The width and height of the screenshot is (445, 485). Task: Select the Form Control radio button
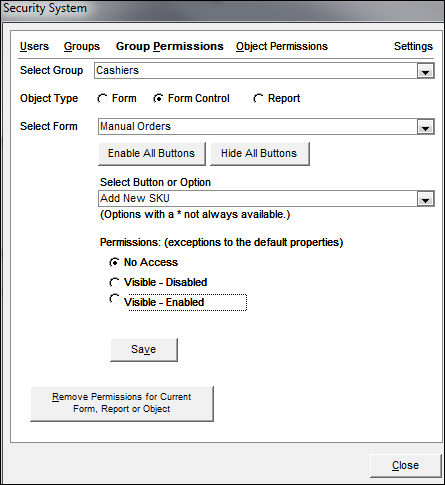158,99
